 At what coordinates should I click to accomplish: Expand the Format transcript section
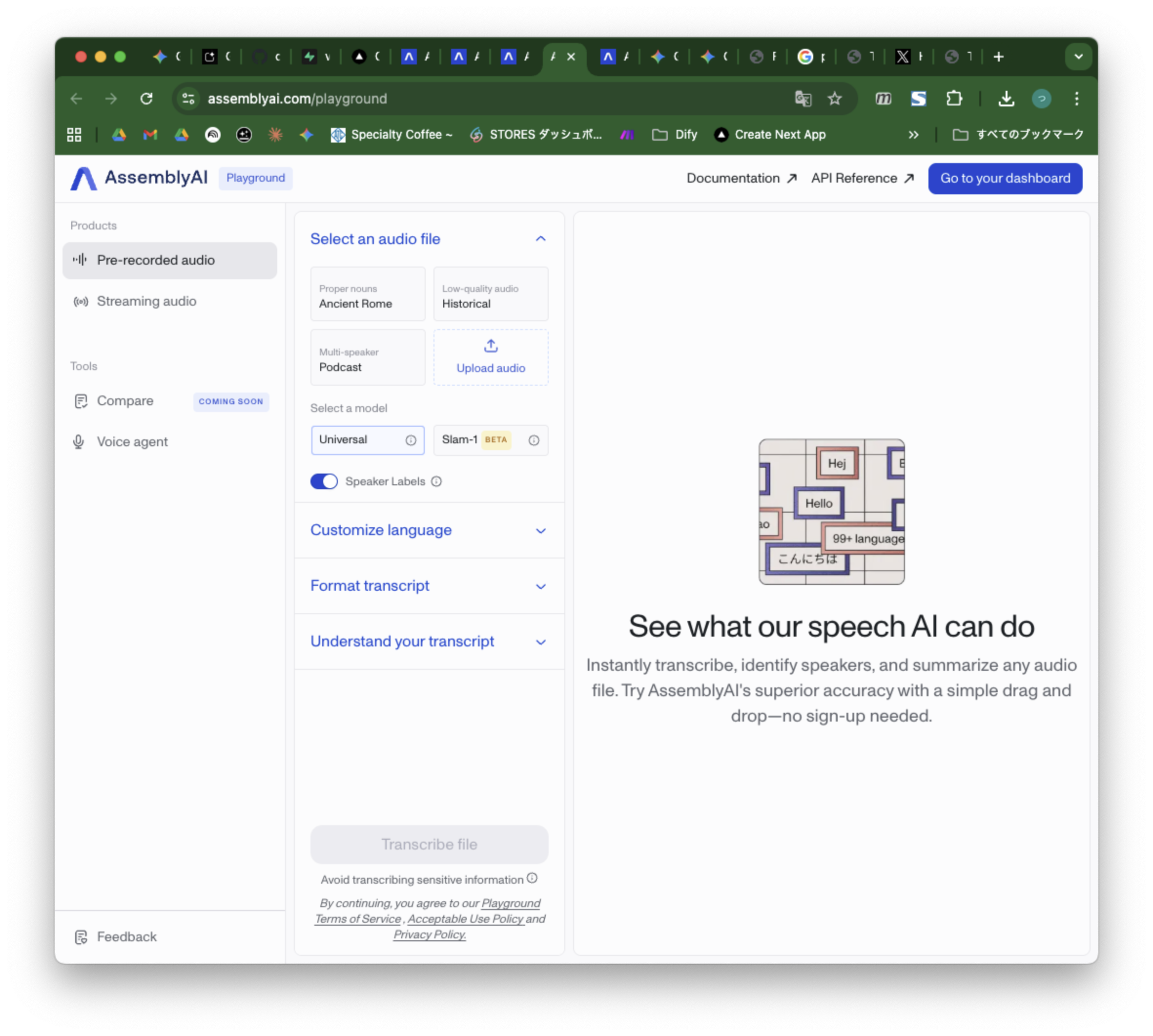[x=429, y=586]
